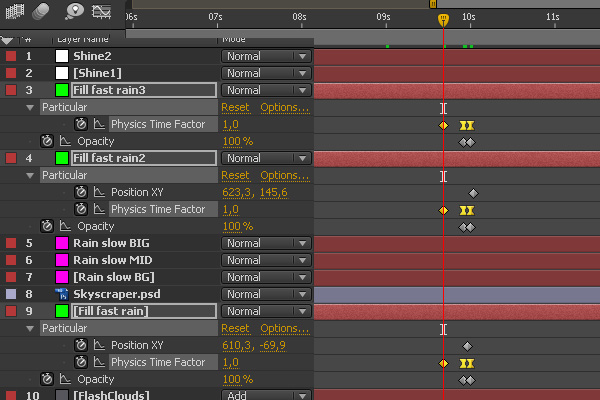Click the work area end handle
600x400 pixels.
tap(433, 4)
